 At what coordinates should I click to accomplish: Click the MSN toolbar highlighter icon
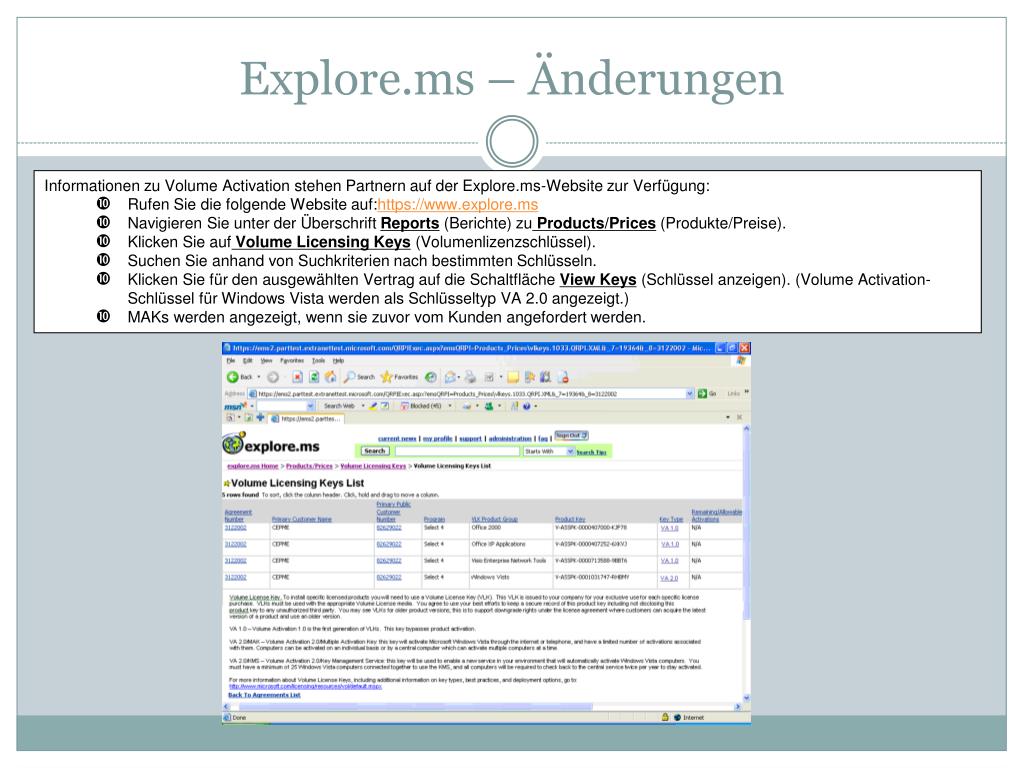pos(374,406)
